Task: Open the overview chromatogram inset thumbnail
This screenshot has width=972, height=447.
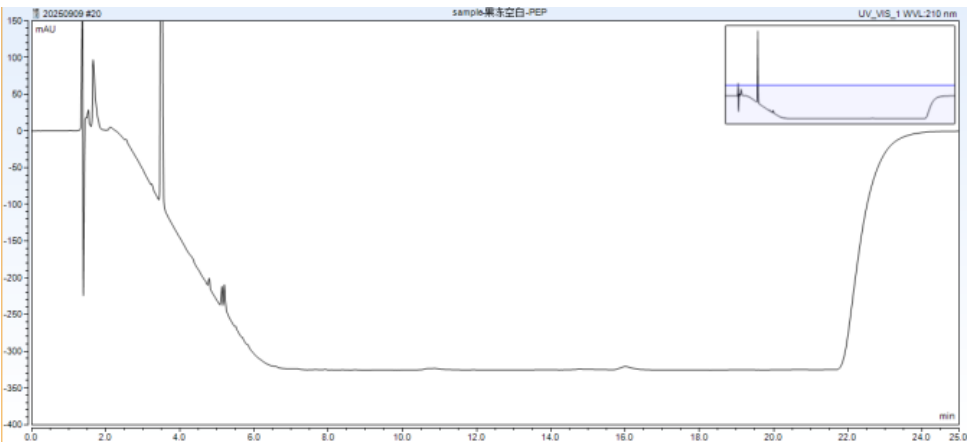Action: pyautogui.click(x=840, y=74)
